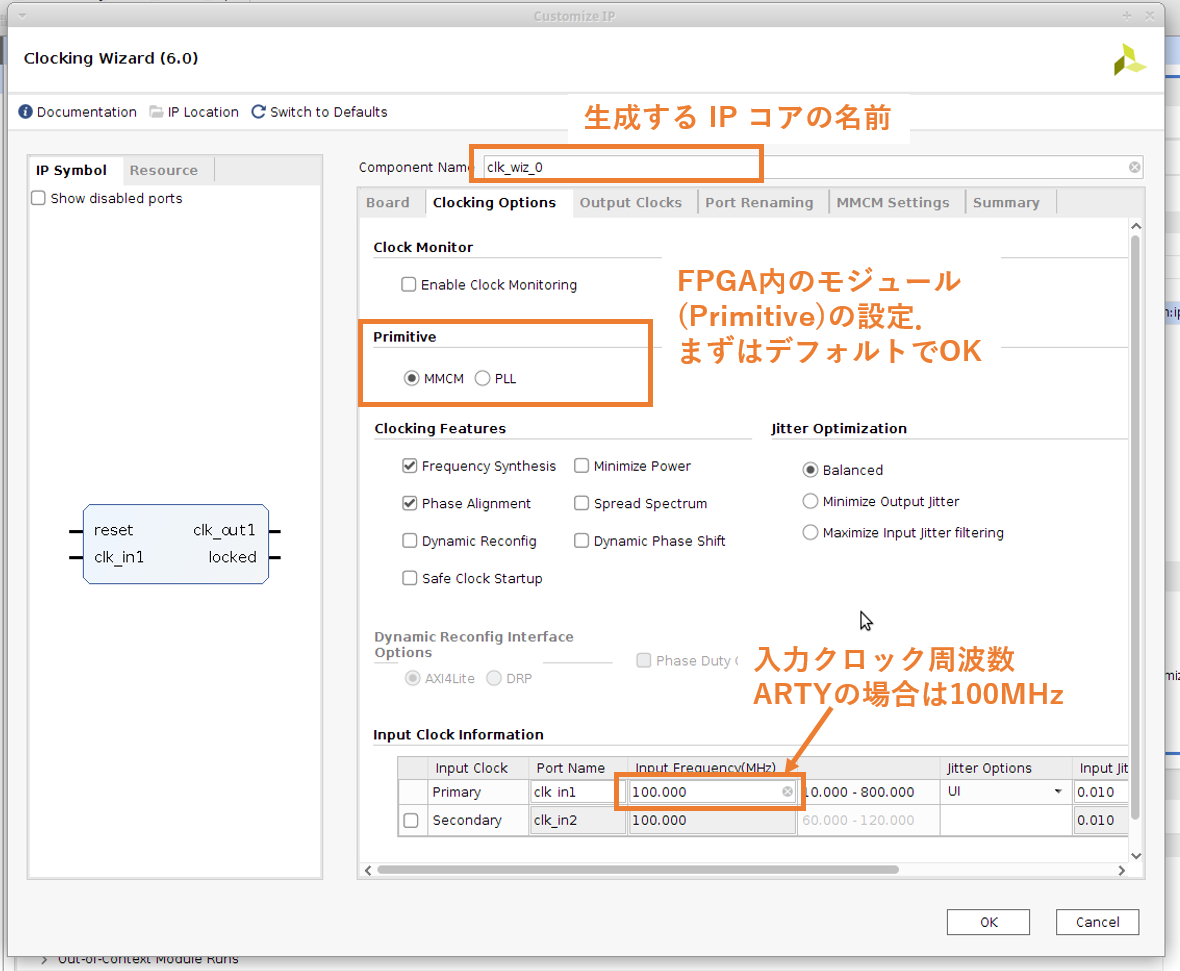
Task: Open the Jitter Options UI dropdown
Action: tap(1057, 792)
